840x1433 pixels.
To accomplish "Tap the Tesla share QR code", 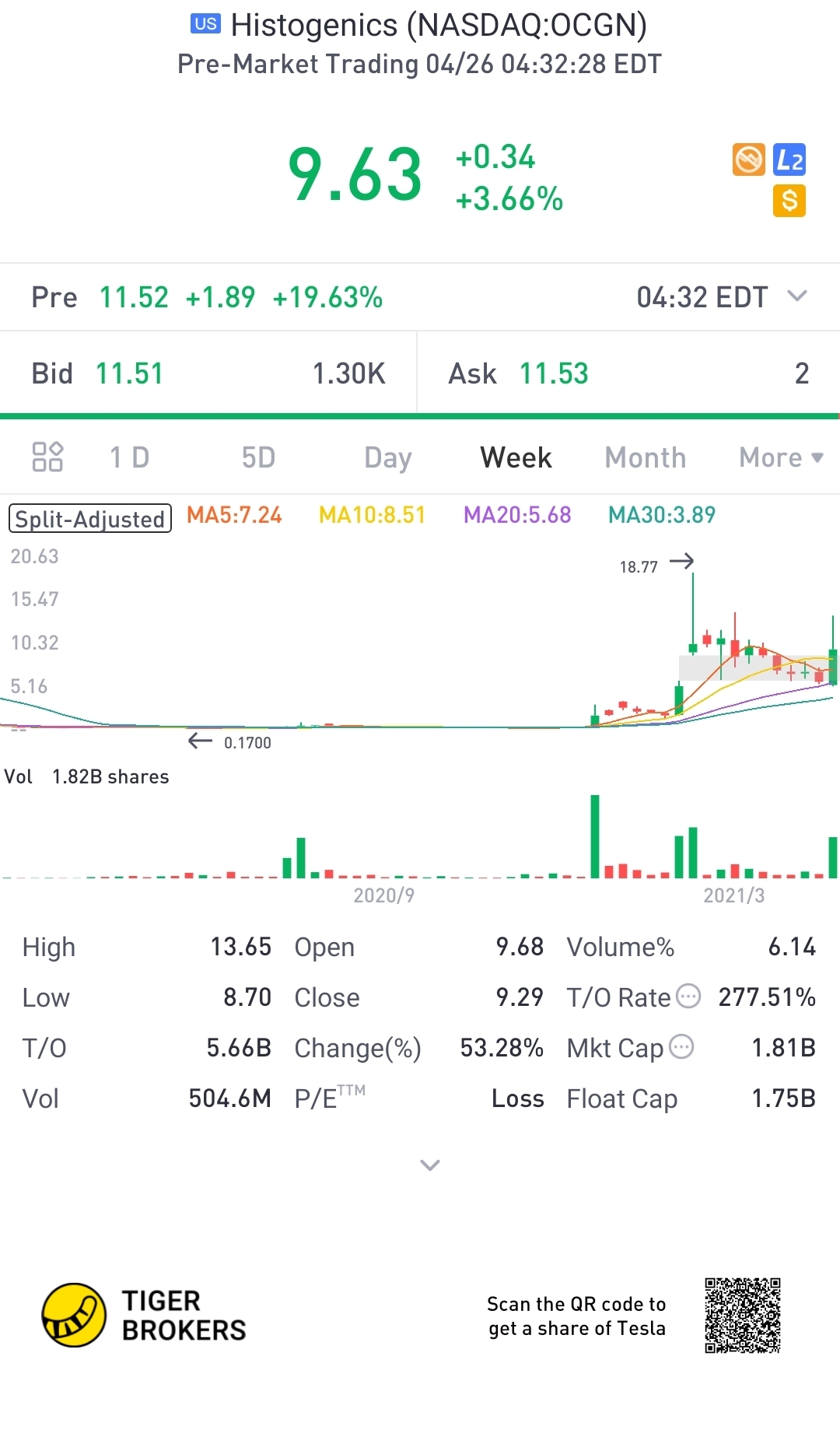I will 743,1316.
